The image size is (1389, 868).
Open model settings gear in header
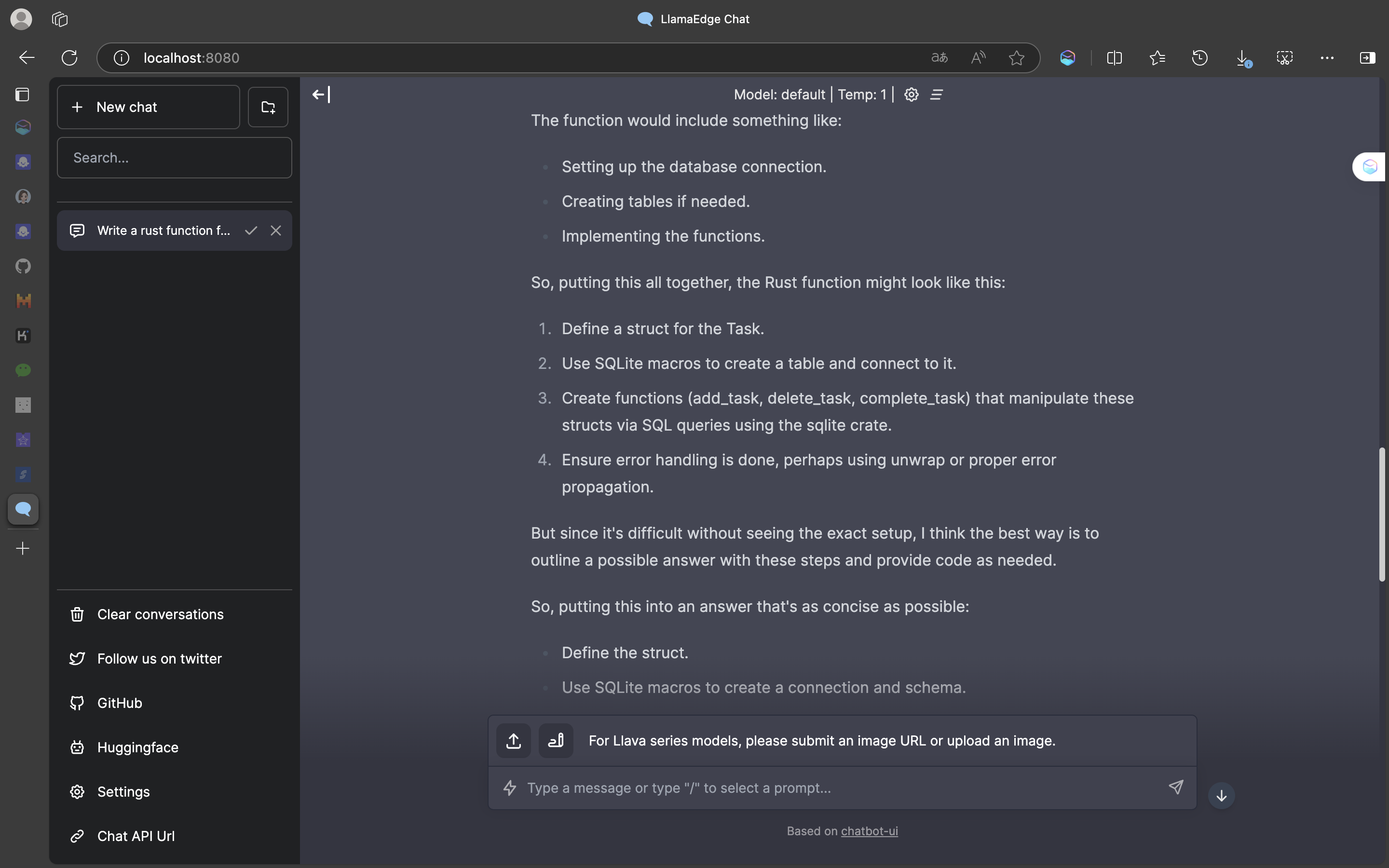tap(911, 94)
